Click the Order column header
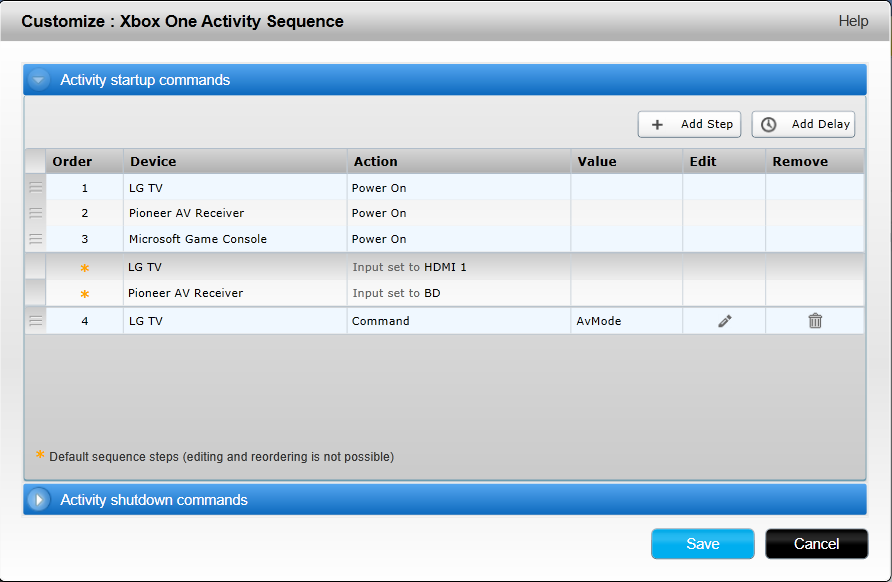The width and height of the screenshot is (892, 582). (x=72, y=161)
